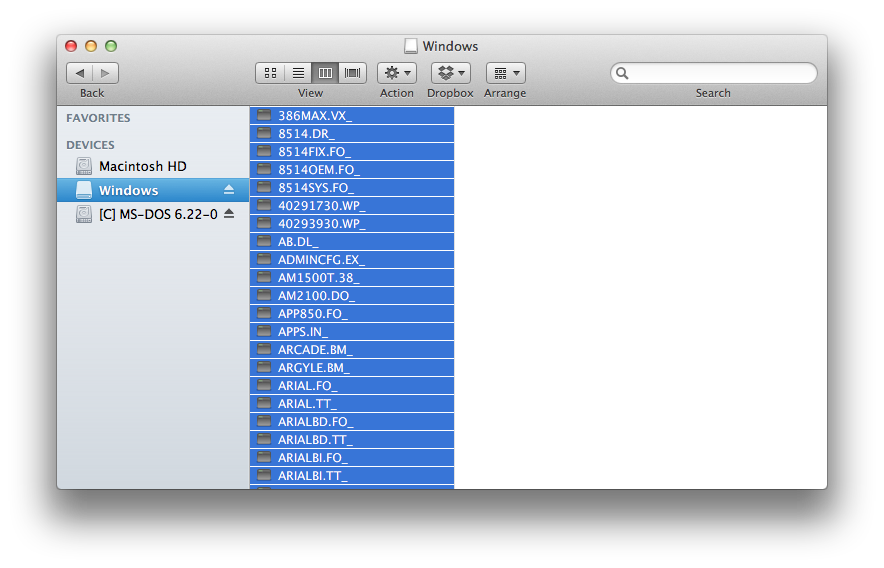This screenshot has height=568, width=884.
Task: Click the Macintosh HD drive icon
Action: (x=84, y=166)
